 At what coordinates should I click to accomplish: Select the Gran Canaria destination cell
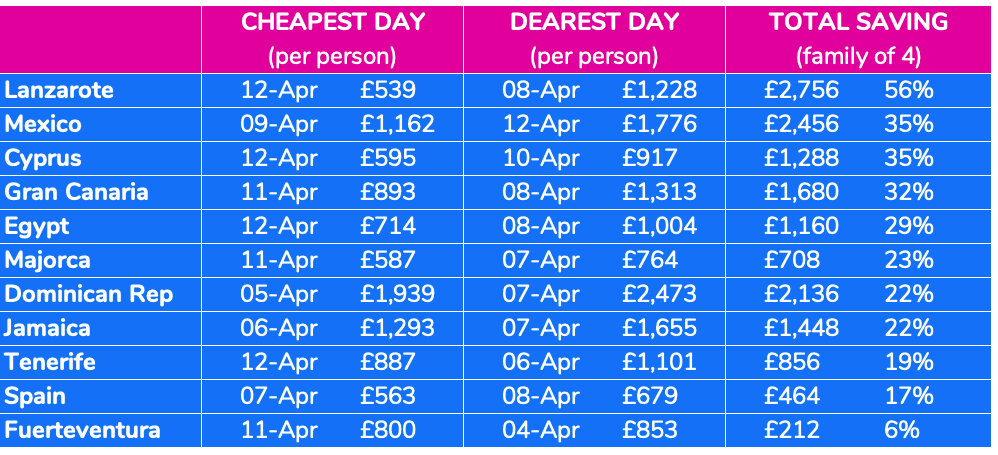(76, 193)
